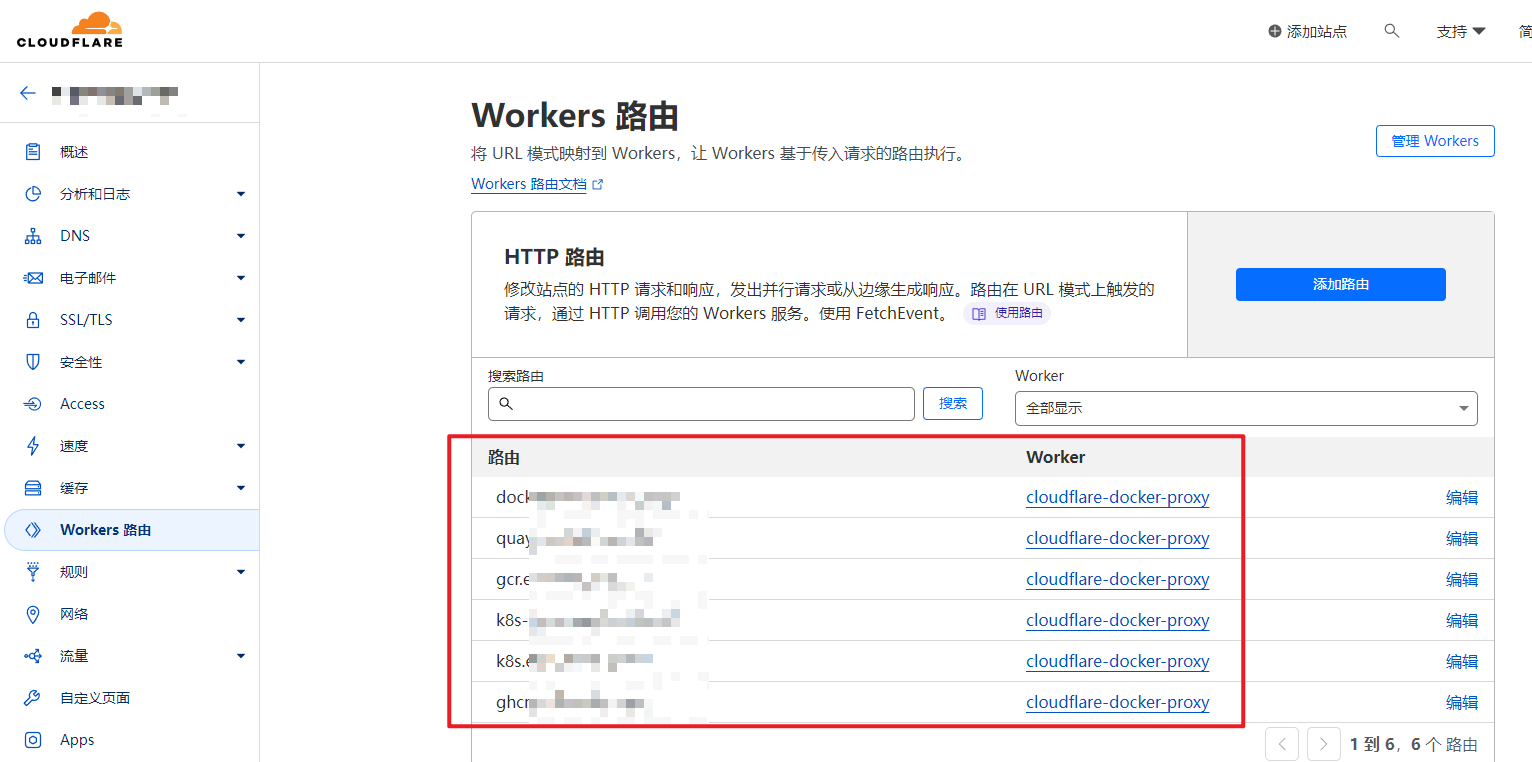The height and width of the screenshot is (762, 1532).
Task: Click the 管理 Workers button
Action: point(1435,141)
